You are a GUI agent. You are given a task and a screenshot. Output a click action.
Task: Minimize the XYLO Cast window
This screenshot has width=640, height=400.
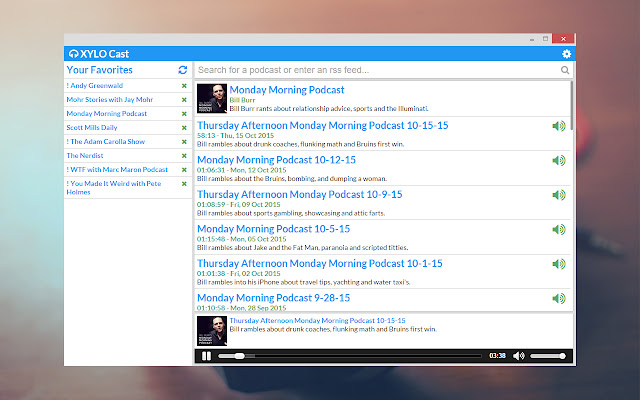pos(532,39)
